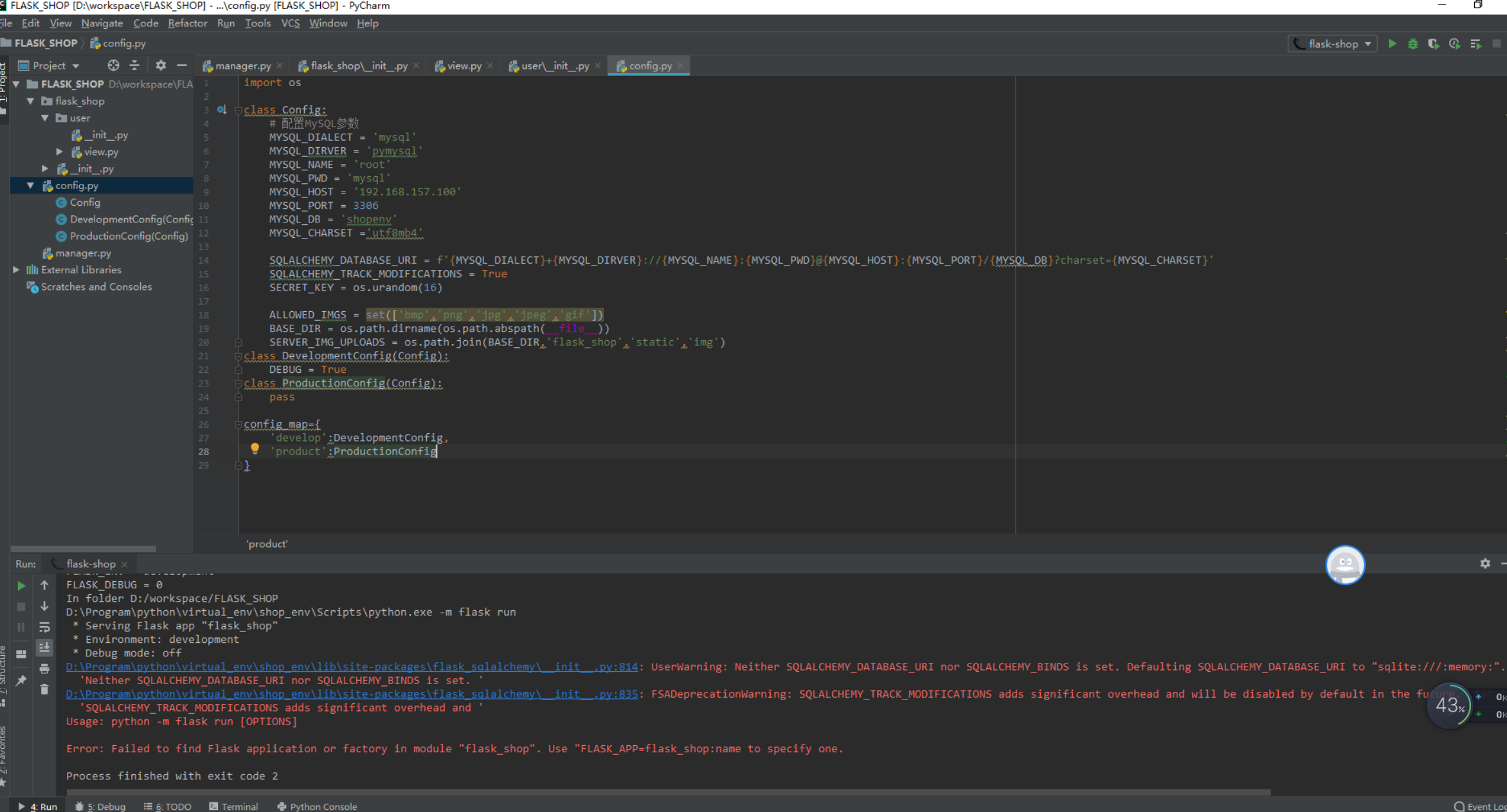Open the Navigate menu
1507x812 pixels.
102,23
